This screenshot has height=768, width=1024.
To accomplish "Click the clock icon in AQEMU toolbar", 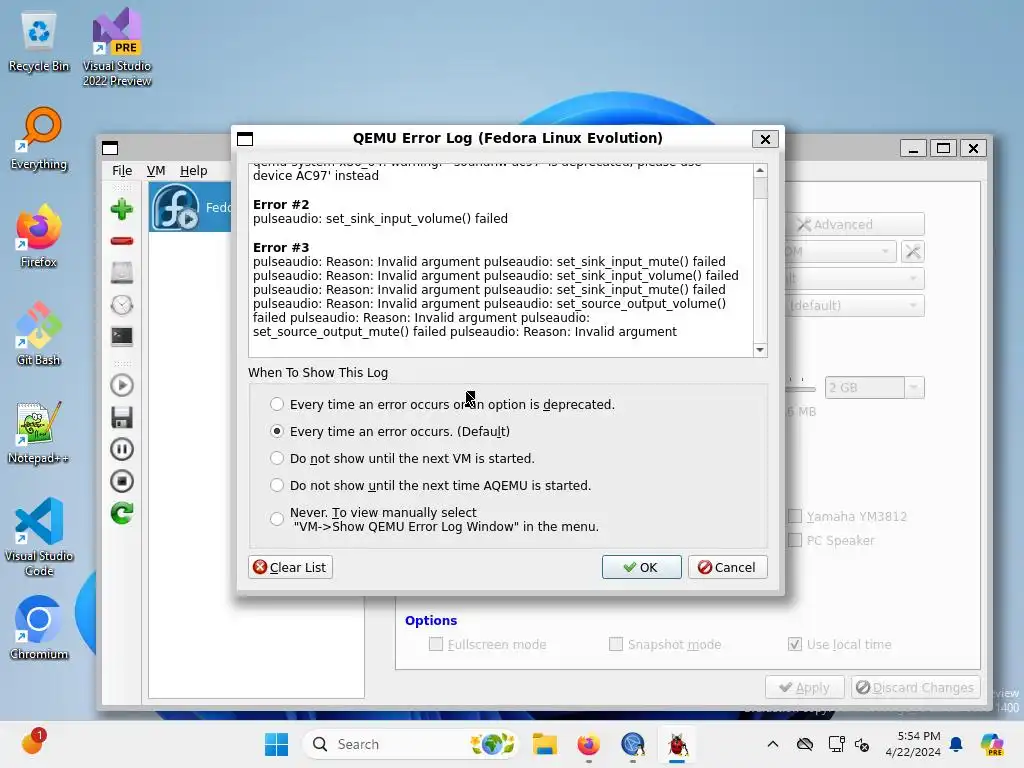I will tap(121, 304).
